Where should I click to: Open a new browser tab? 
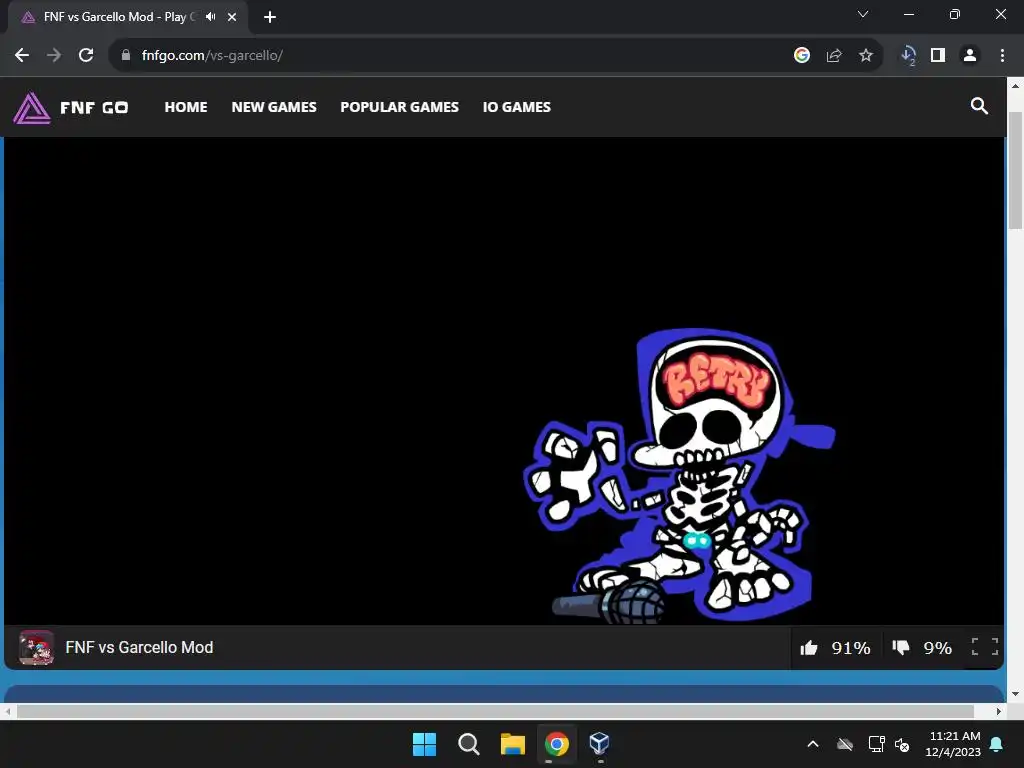pos(270,17)
